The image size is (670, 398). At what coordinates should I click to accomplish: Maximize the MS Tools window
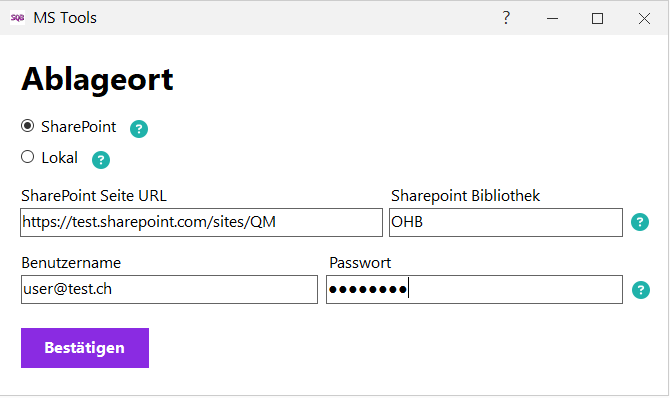[597, 18]
